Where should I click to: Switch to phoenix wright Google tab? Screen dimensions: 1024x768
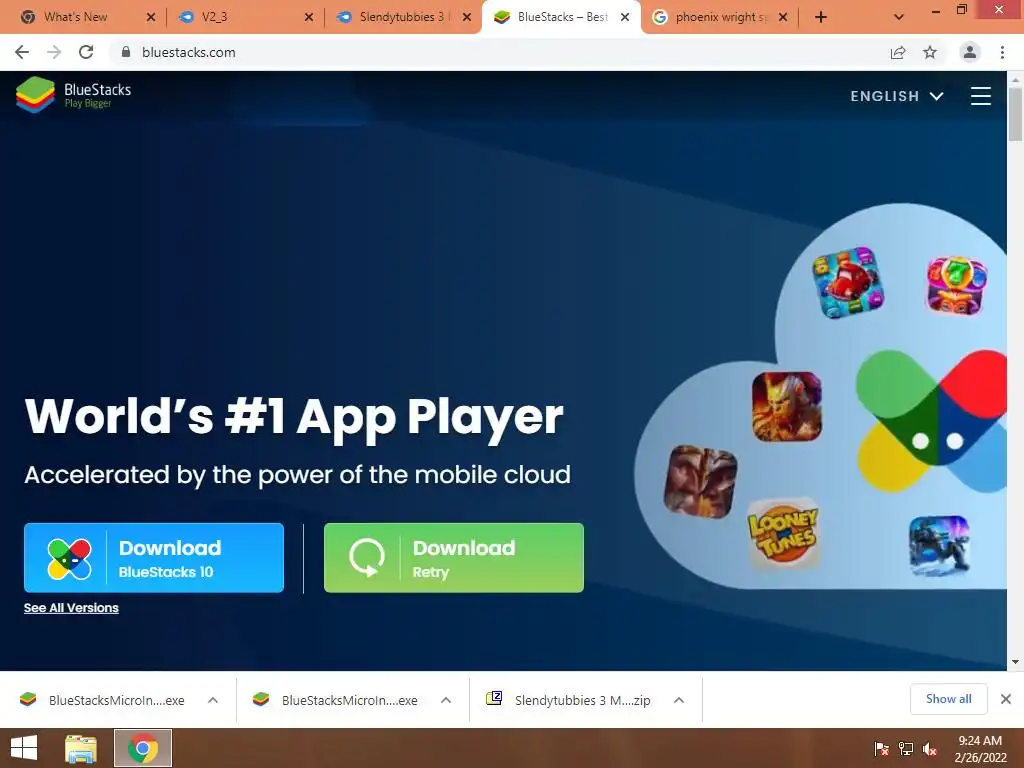click(x=718, y=17)
